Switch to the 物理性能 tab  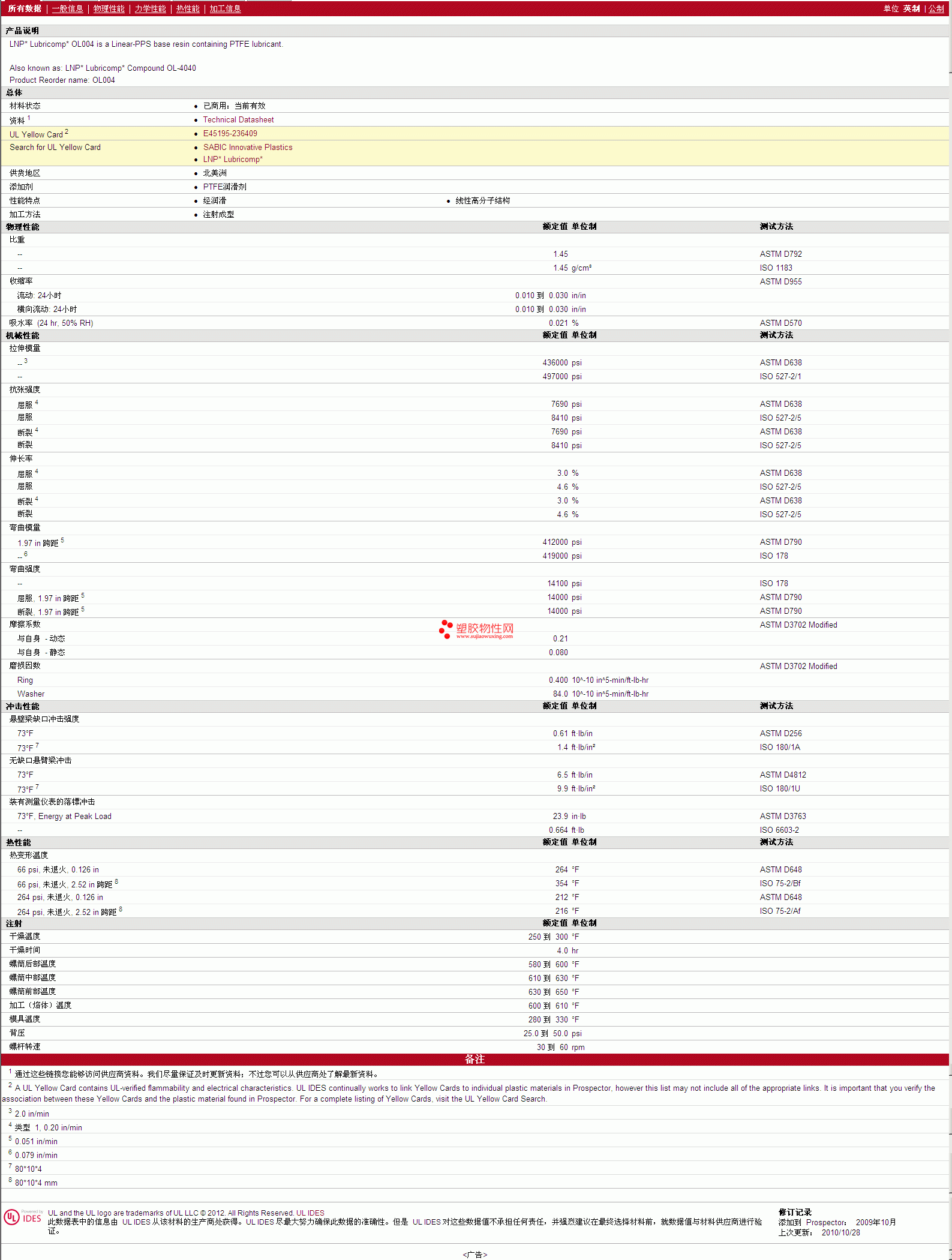click(x=109, y=8)
